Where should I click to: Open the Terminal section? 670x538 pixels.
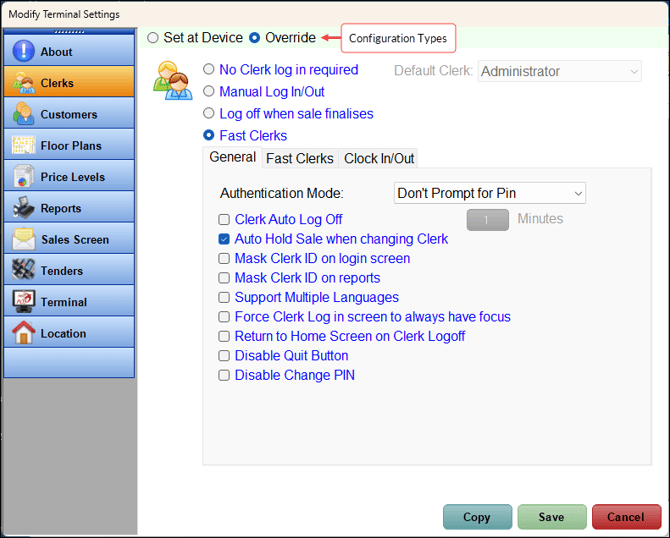click(x=69, y=301)
